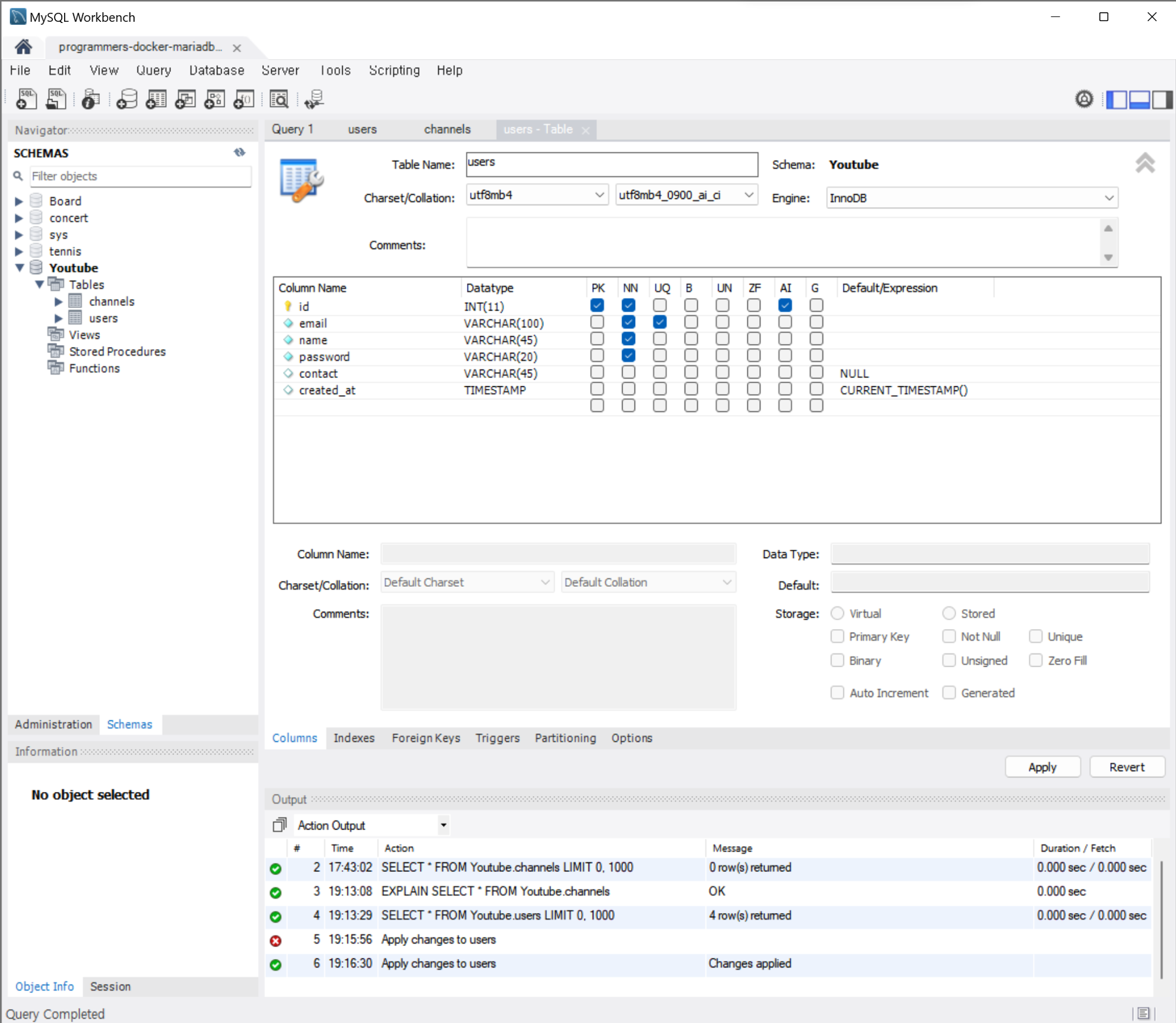The image size is (1176, 1023).
Task: Collapse the Youtube schema
Action: [x=19, y=268]
